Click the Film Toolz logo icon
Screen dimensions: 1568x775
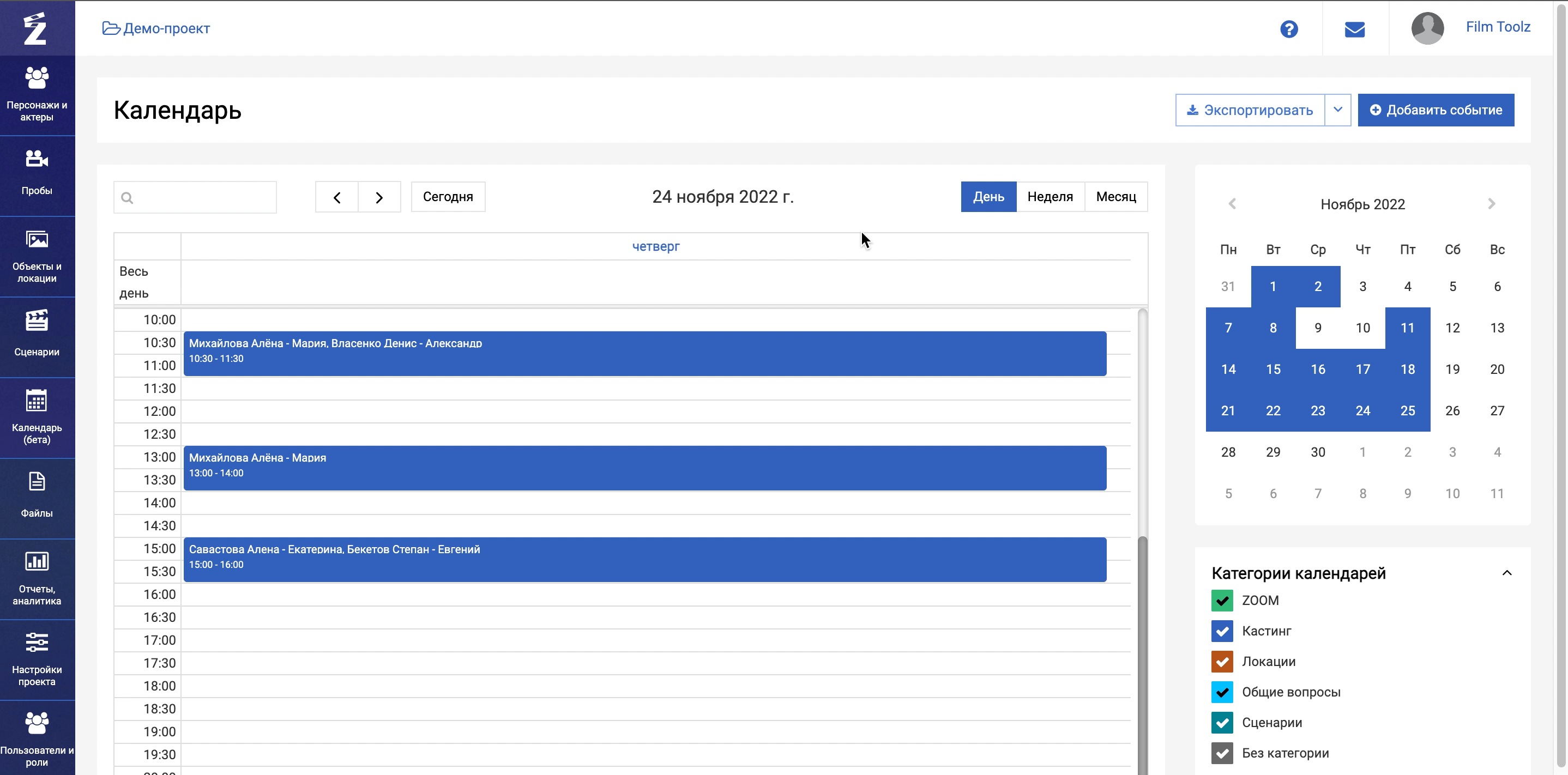(x=35, y=28)
